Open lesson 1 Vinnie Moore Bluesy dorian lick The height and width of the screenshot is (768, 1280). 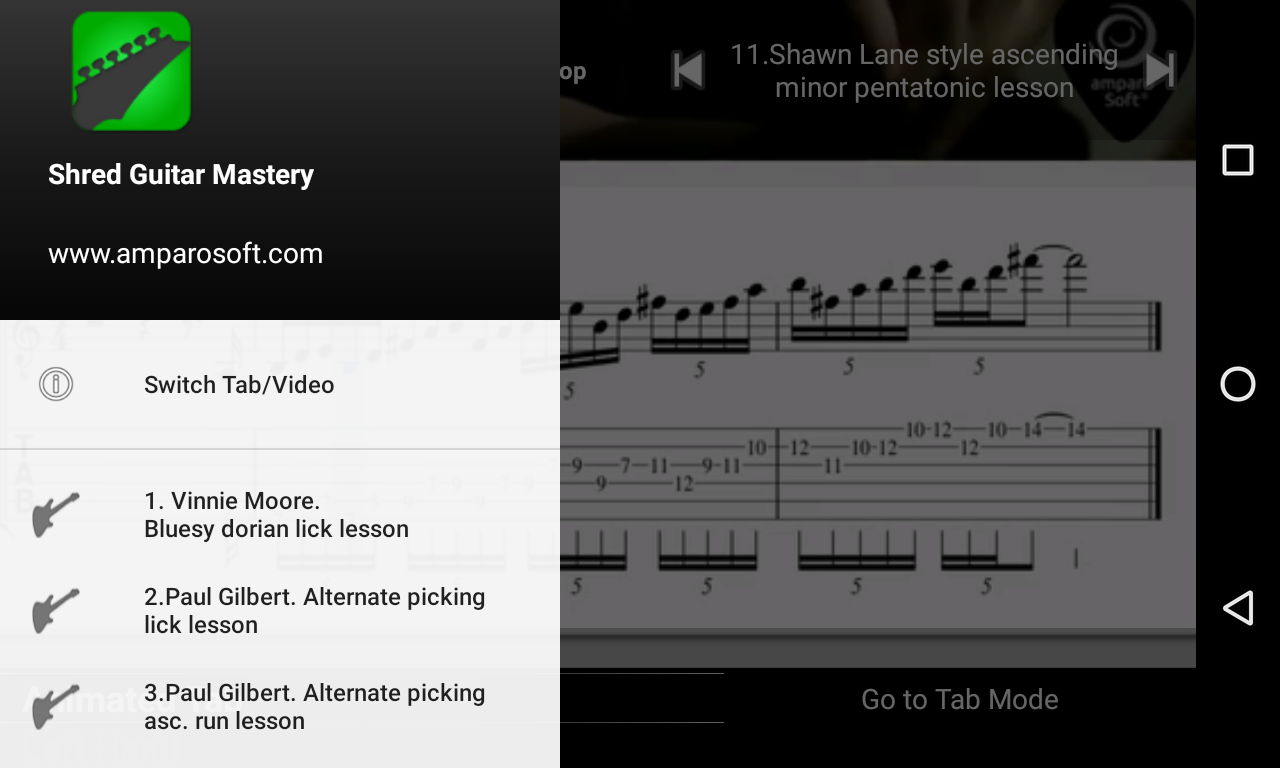[280, 515]
